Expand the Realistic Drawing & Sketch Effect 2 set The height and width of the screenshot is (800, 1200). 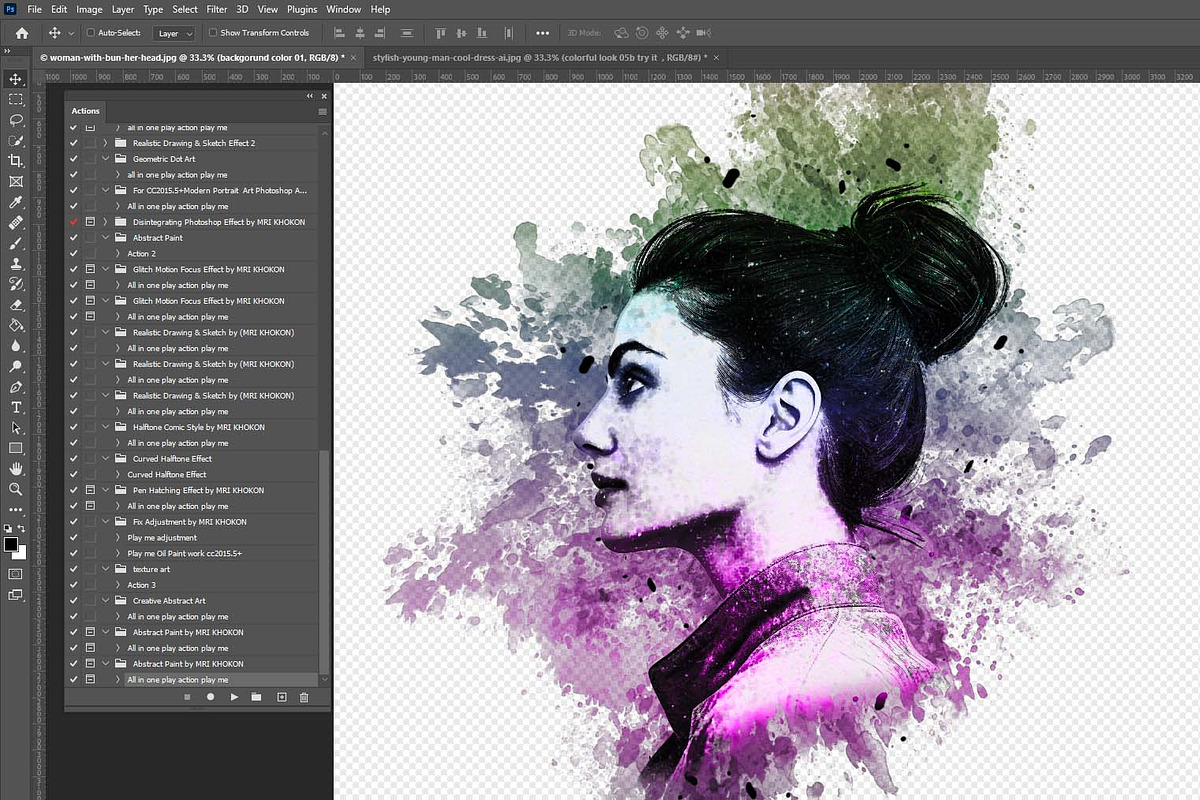[106, 143]
